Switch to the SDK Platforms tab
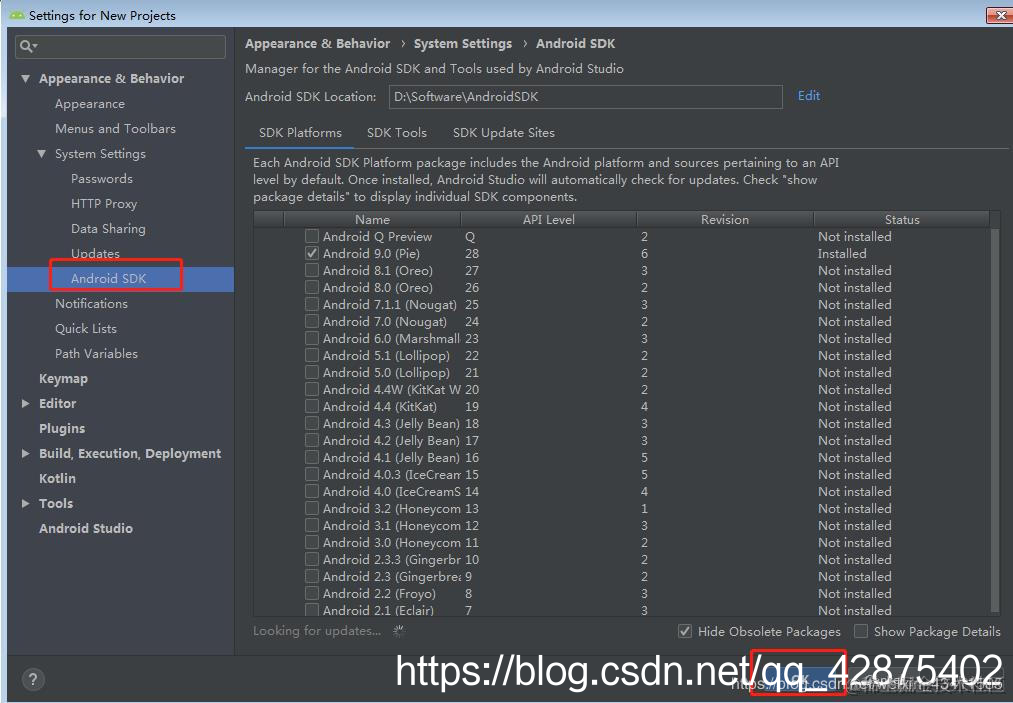 300,133
